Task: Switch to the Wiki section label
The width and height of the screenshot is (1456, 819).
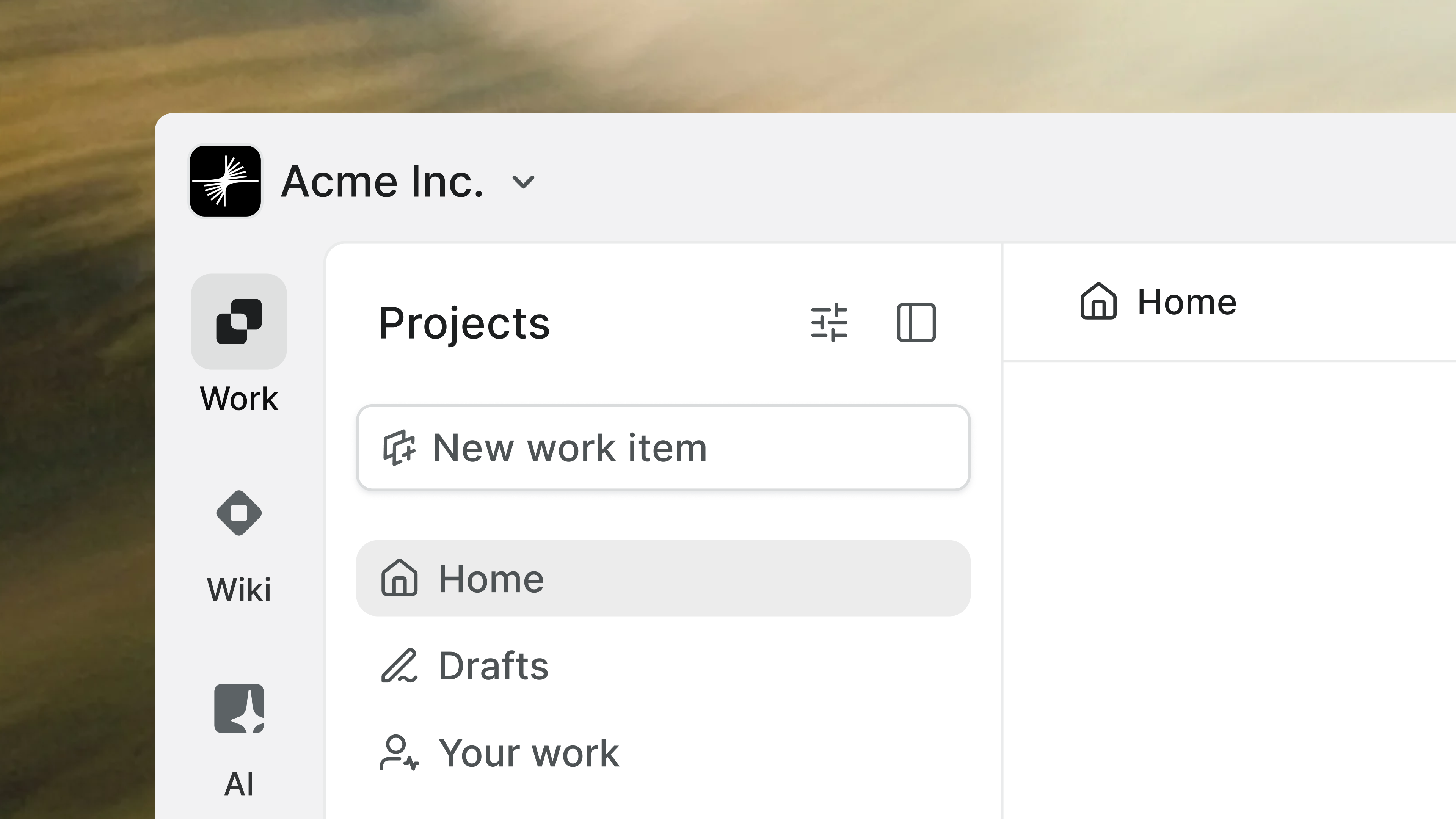Action: click(239, 590)
